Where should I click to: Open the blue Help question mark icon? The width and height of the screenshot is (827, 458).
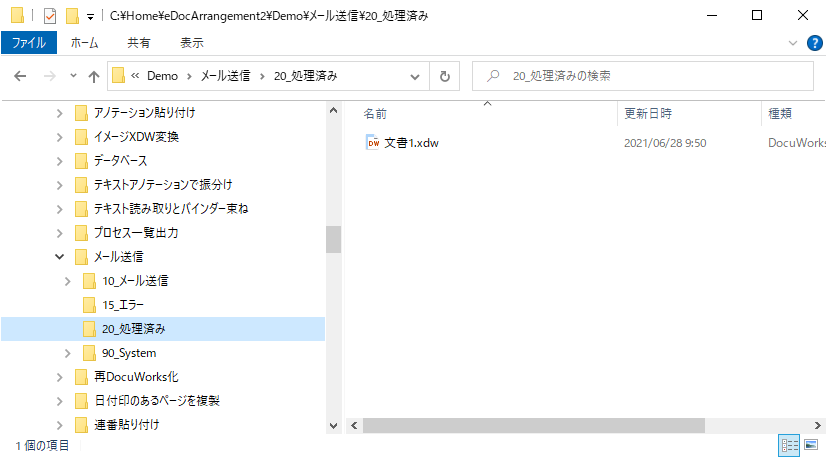click(x=815, y=43)
